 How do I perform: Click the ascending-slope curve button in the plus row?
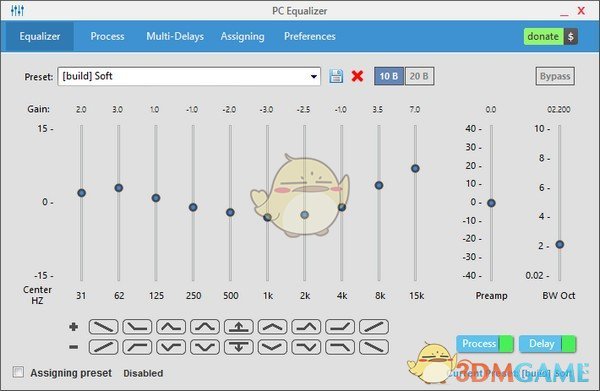pyautogui.click(x=374, y=327)
